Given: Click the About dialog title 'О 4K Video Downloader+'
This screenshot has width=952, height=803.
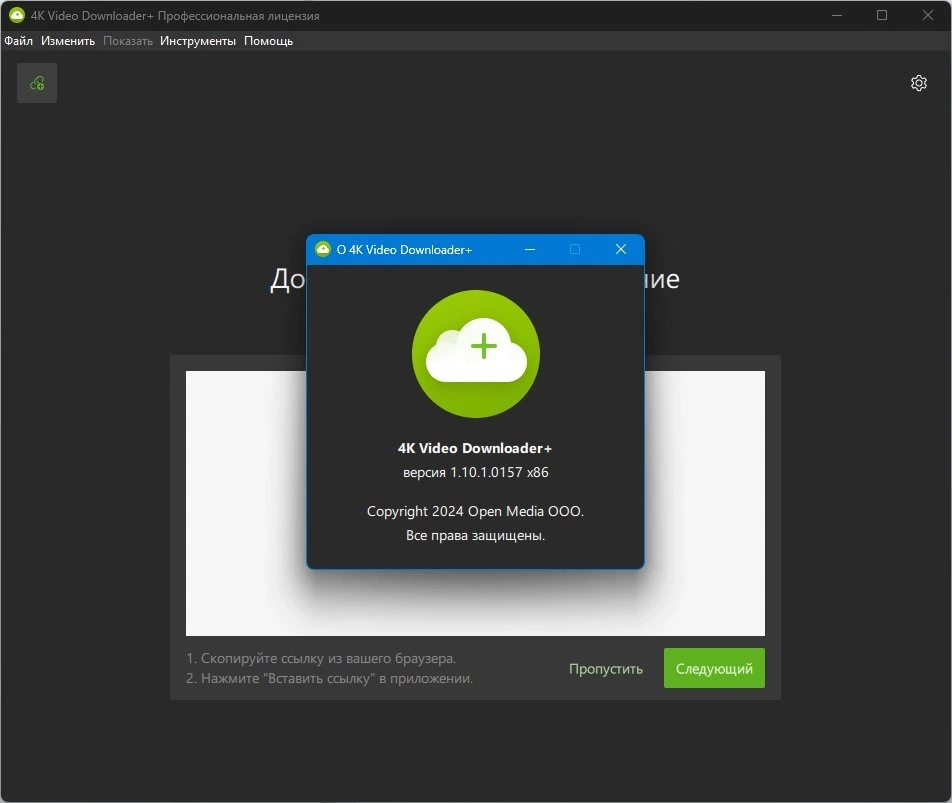Looking at the screenshot, I should pos(404,249).
